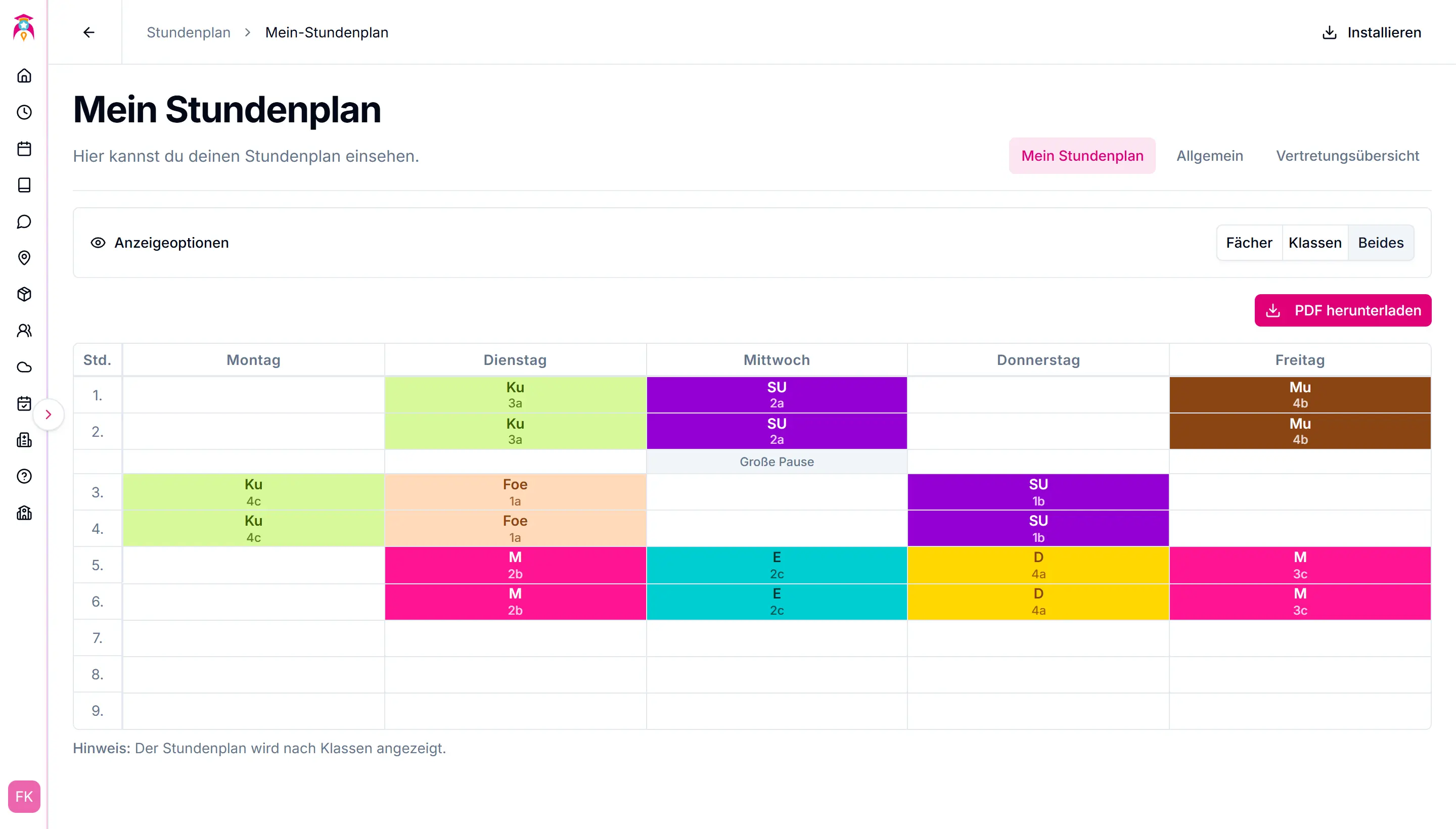The width and height of the screenshot is (1456, 829).
Task: Expand the sidebar with chevron button
Action: (49, 414)
